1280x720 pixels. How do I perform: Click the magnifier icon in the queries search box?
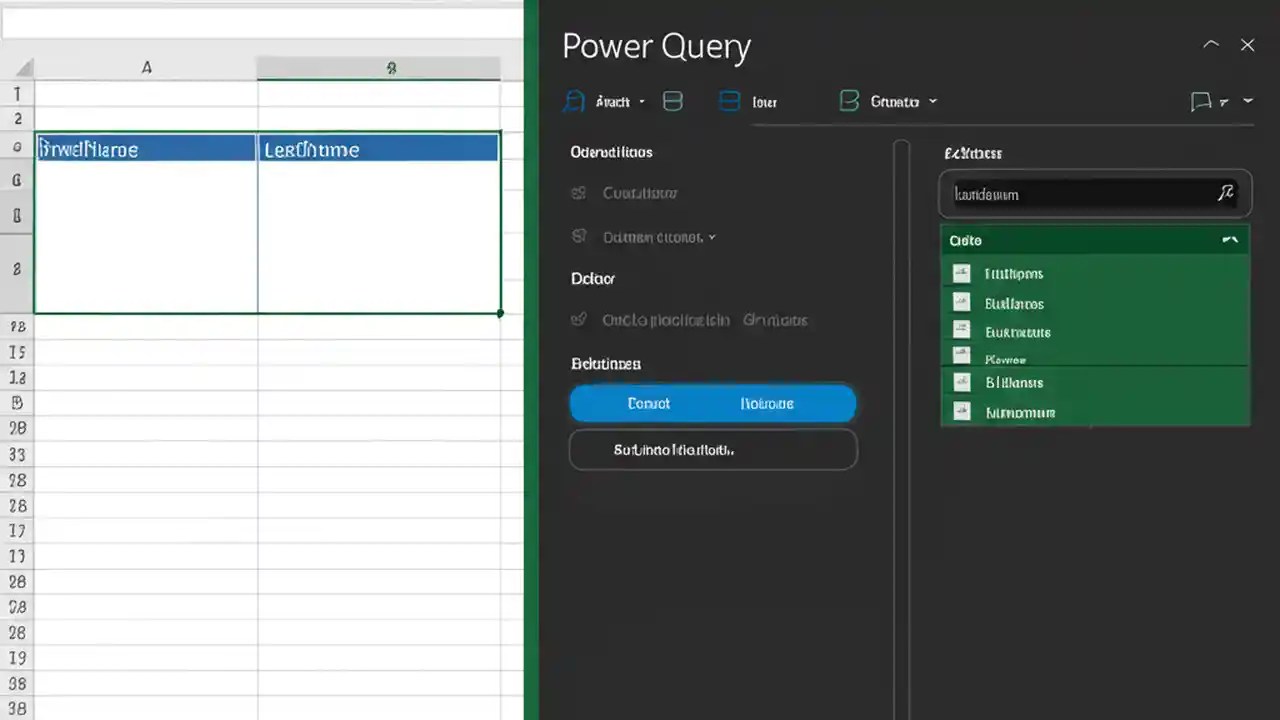[1226, 194]
